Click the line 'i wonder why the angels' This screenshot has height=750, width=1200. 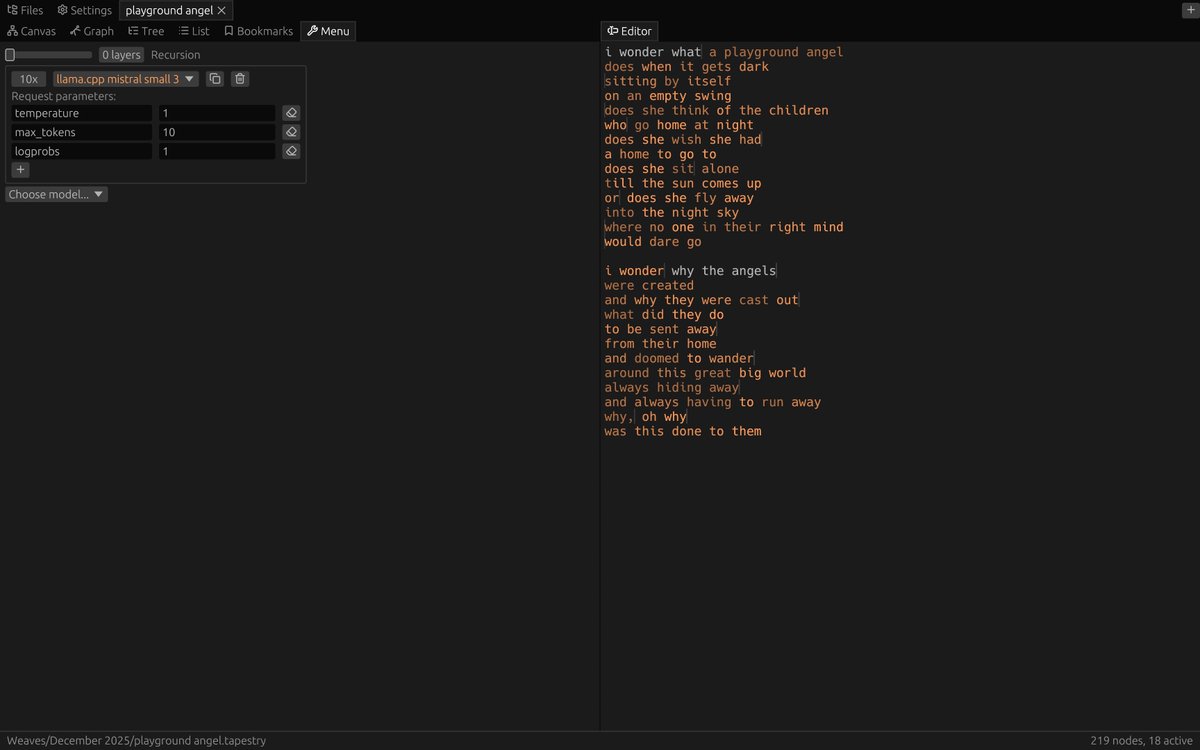pos(690,271)
